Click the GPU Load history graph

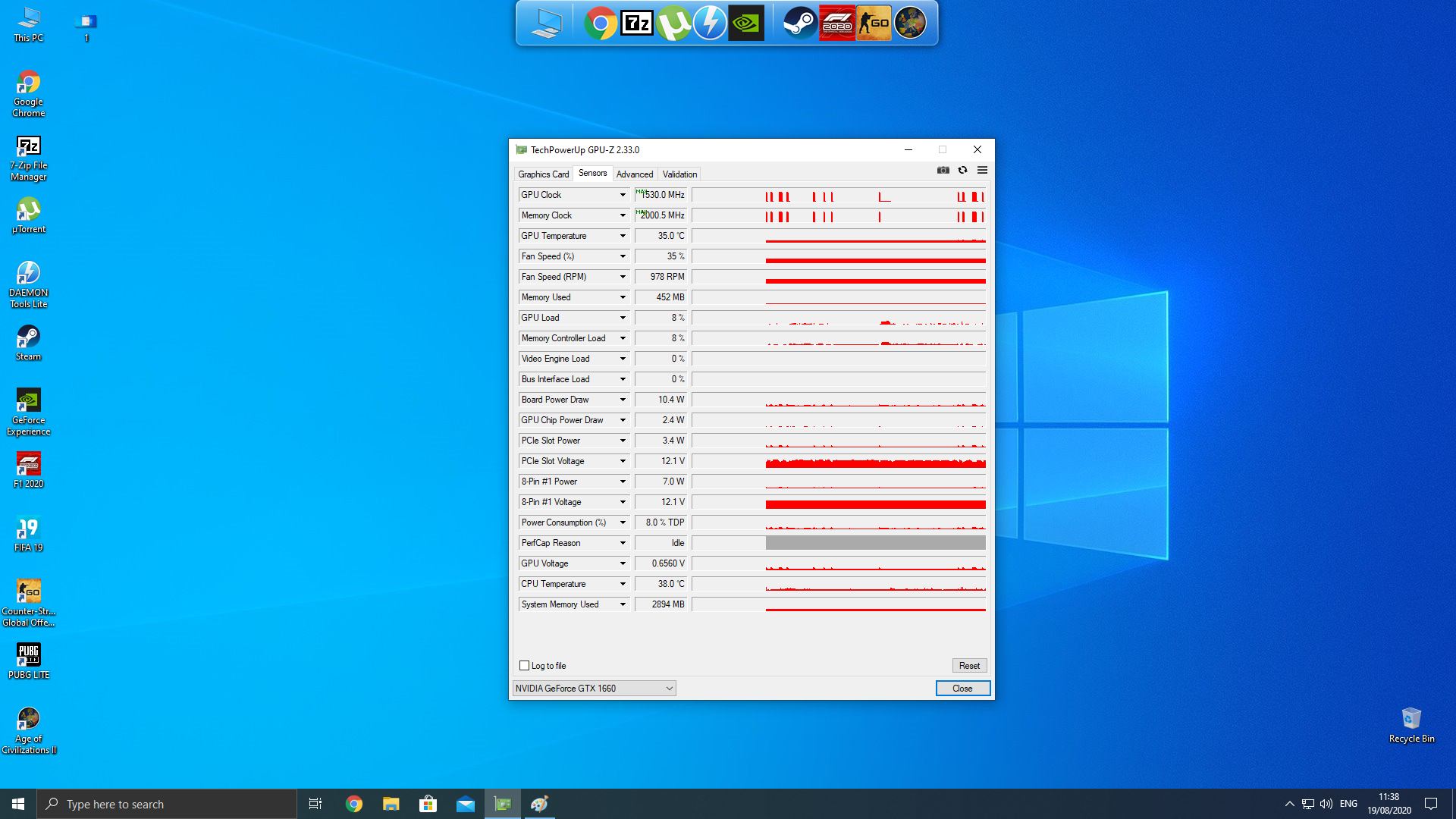click(x=839, y=318)
